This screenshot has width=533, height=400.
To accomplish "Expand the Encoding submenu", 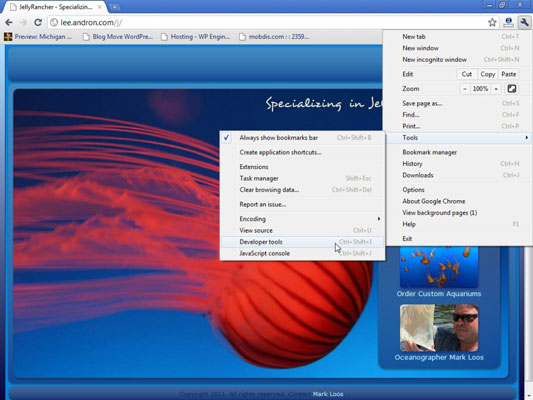I will click(303, 219).
